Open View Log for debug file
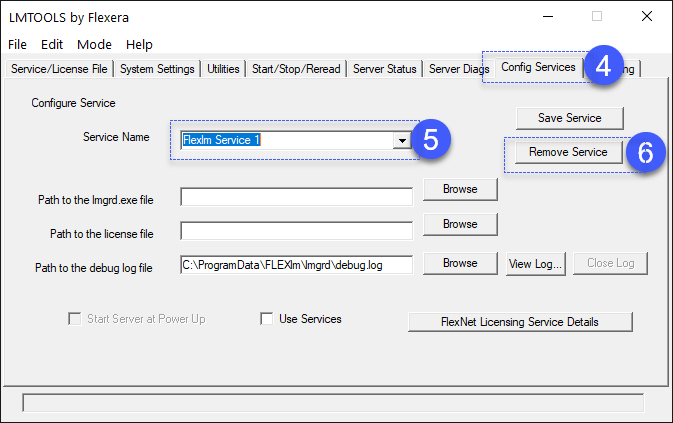 [536, 263]
